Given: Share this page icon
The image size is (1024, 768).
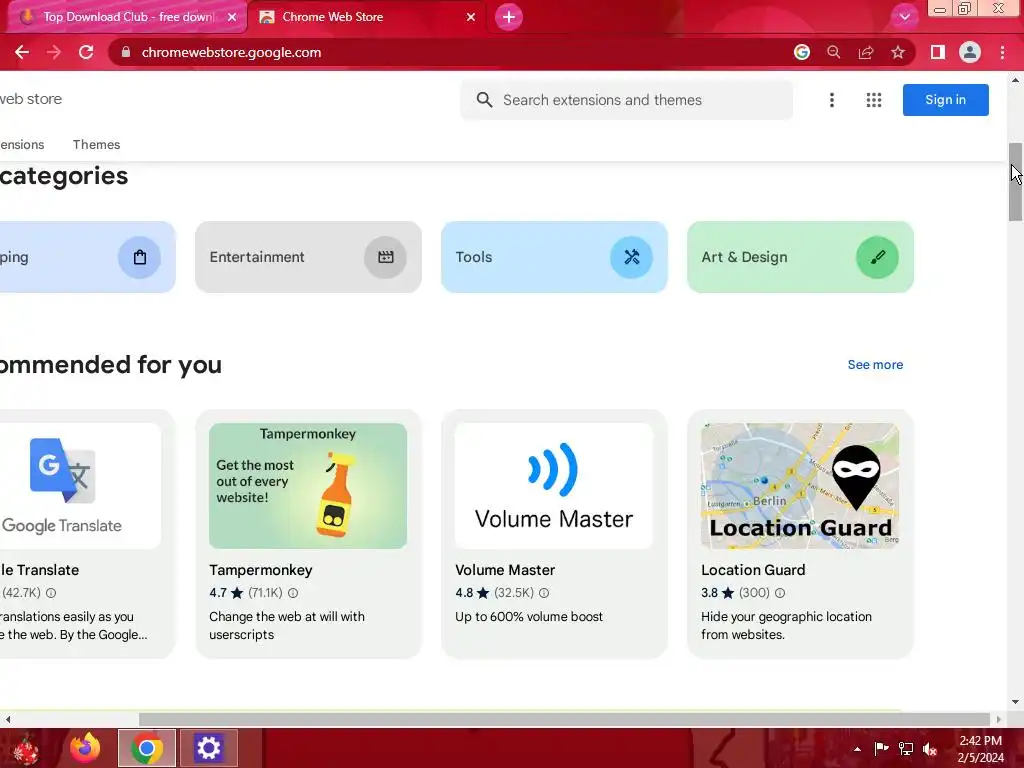Looking at the screenshot, I should click(x=866, y=52).
